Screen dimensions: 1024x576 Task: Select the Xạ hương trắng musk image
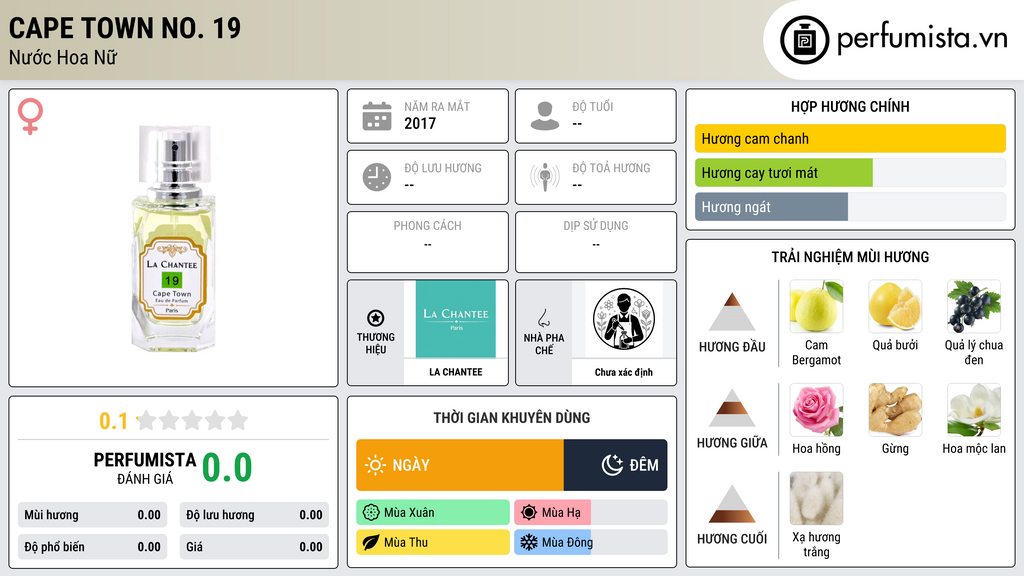click(816, 498)
